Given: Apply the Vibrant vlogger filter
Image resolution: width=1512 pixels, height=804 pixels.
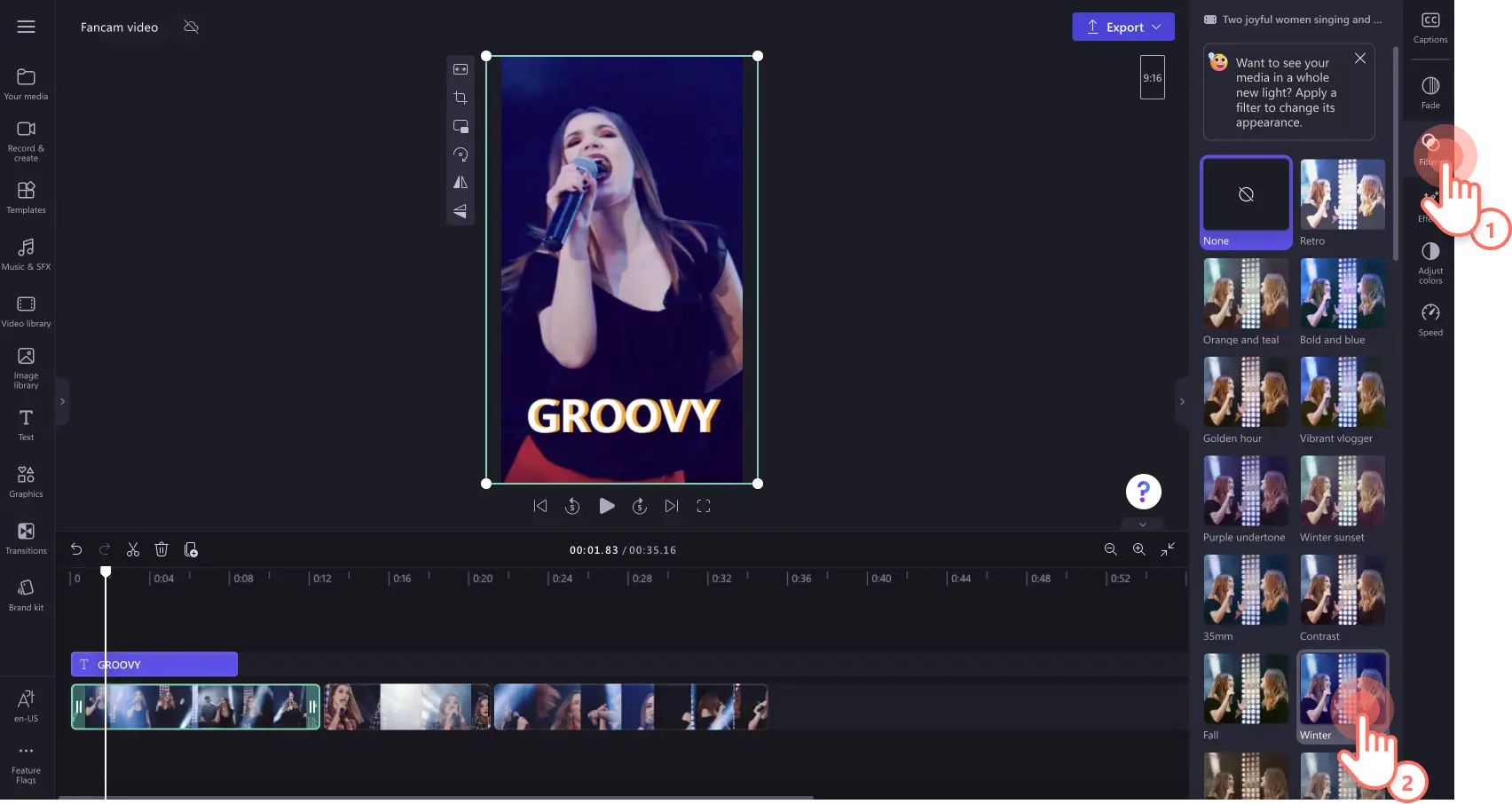Looking at the screenshot, I should coord(1343,400).
